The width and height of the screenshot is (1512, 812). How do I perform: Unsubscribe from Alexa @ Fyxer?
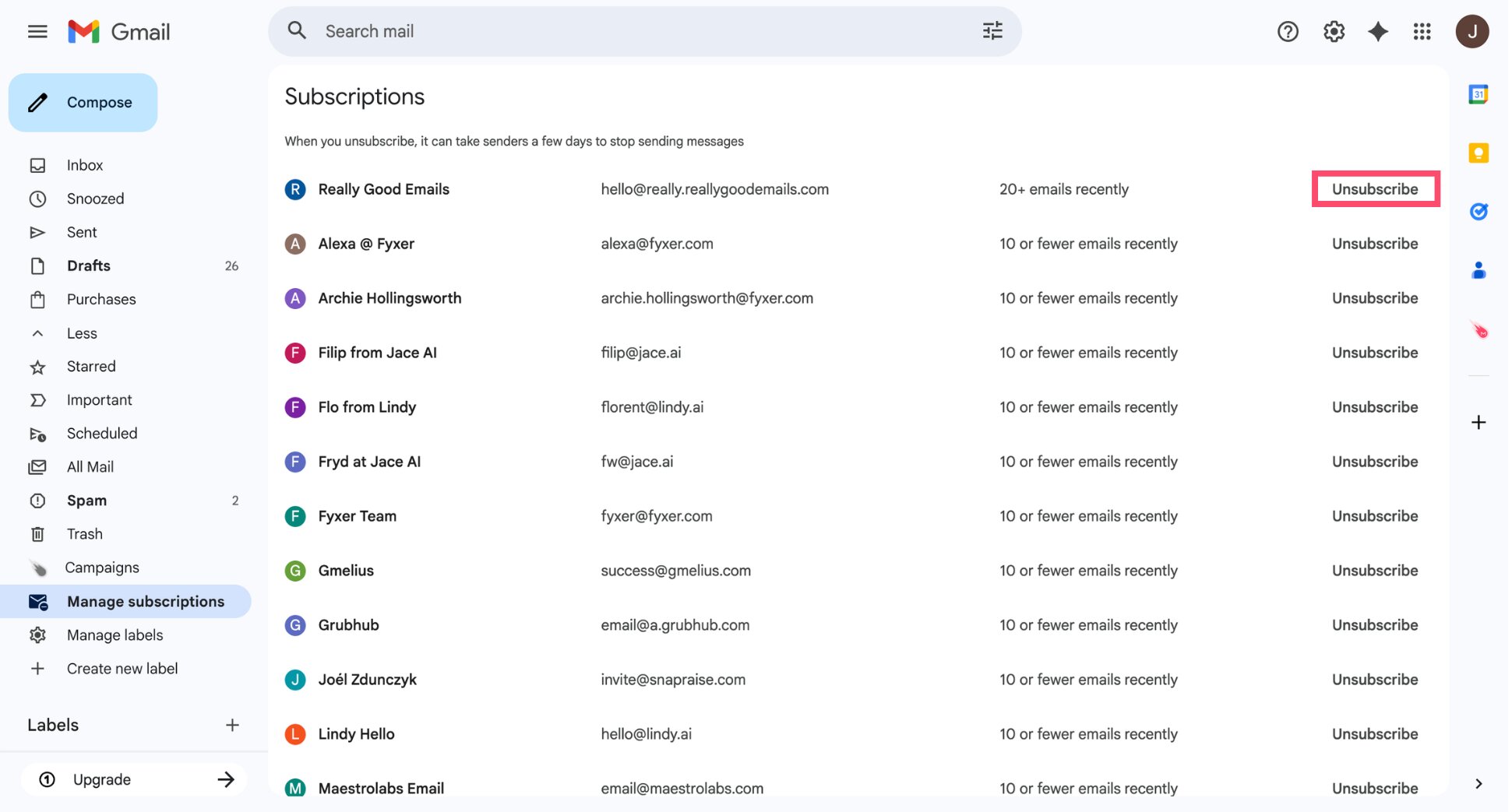coord(1375,244)
